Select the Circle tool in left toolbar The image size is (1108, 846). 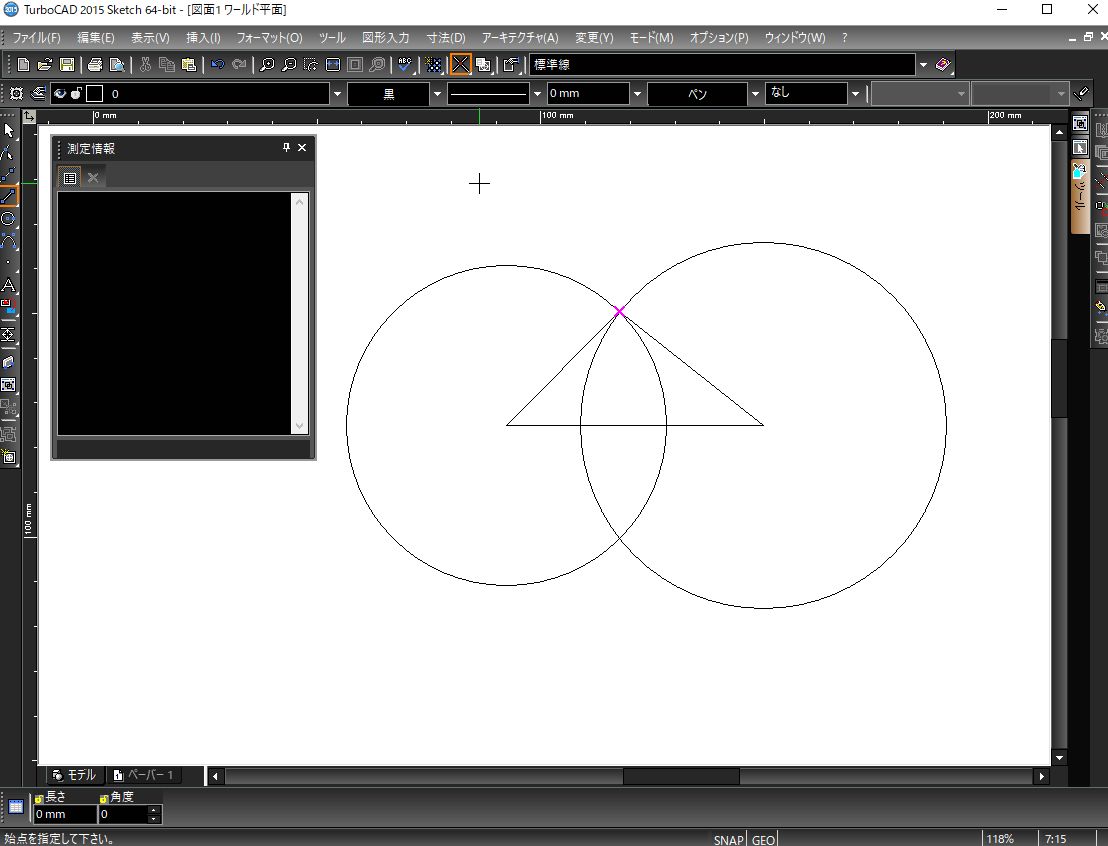8,218
